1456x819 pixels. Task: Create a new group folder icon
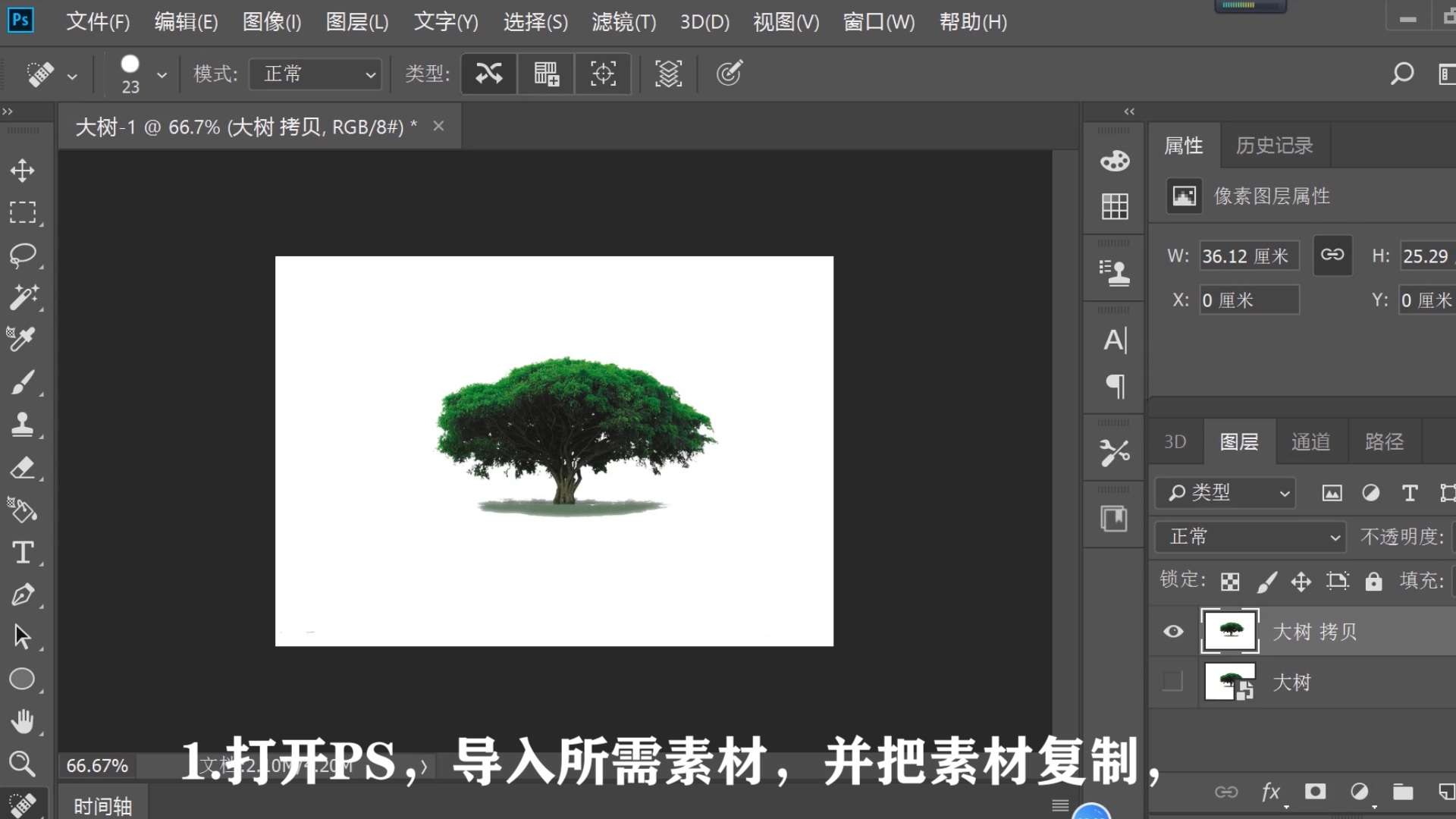click(1403, 792)
